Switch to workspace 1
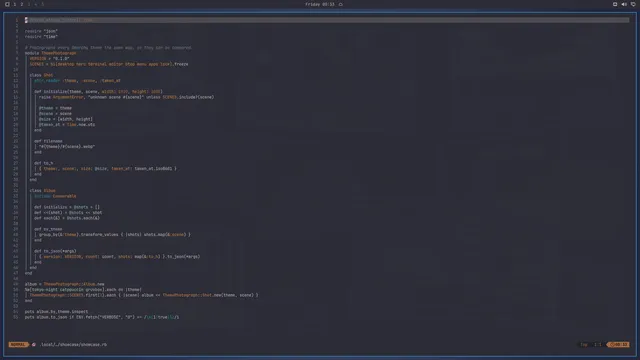 (x=15, y=4)
